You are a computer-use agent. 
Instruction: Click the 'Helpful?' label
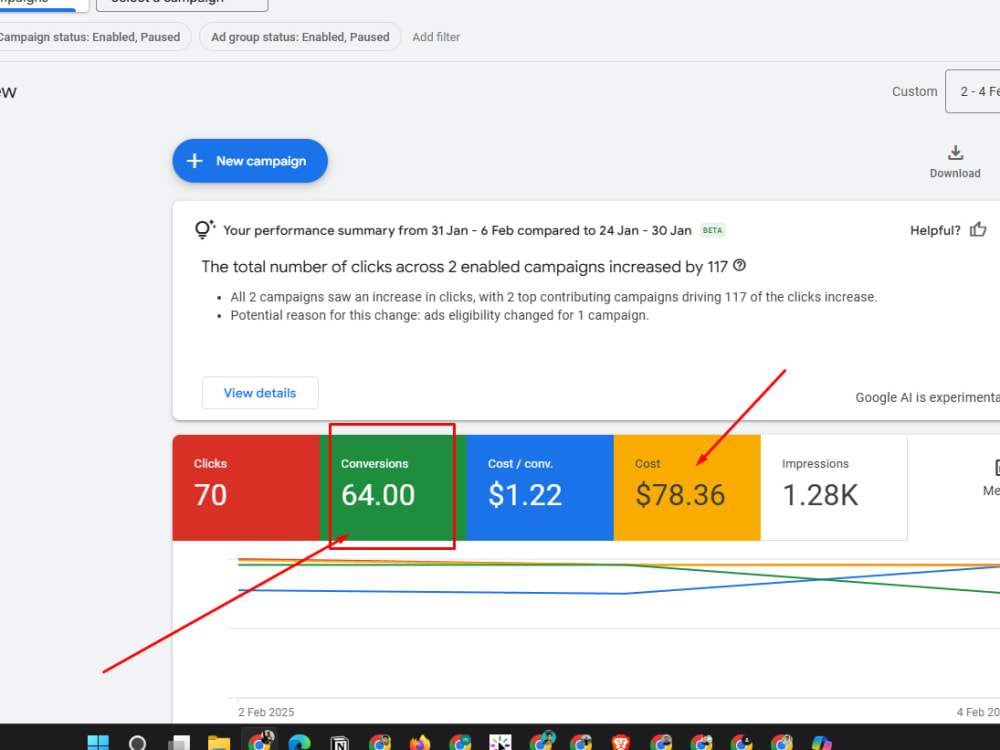click(x=935, y=230)
